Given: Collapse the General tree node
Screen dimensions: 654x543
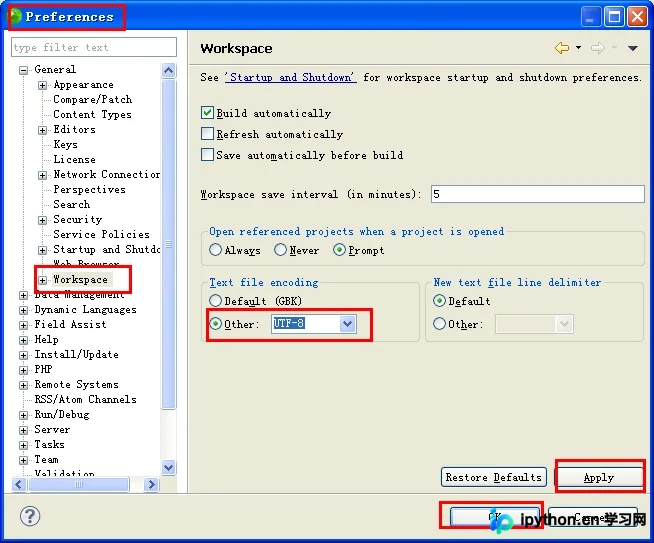Looking at the screenshot, I should [24, 70].
